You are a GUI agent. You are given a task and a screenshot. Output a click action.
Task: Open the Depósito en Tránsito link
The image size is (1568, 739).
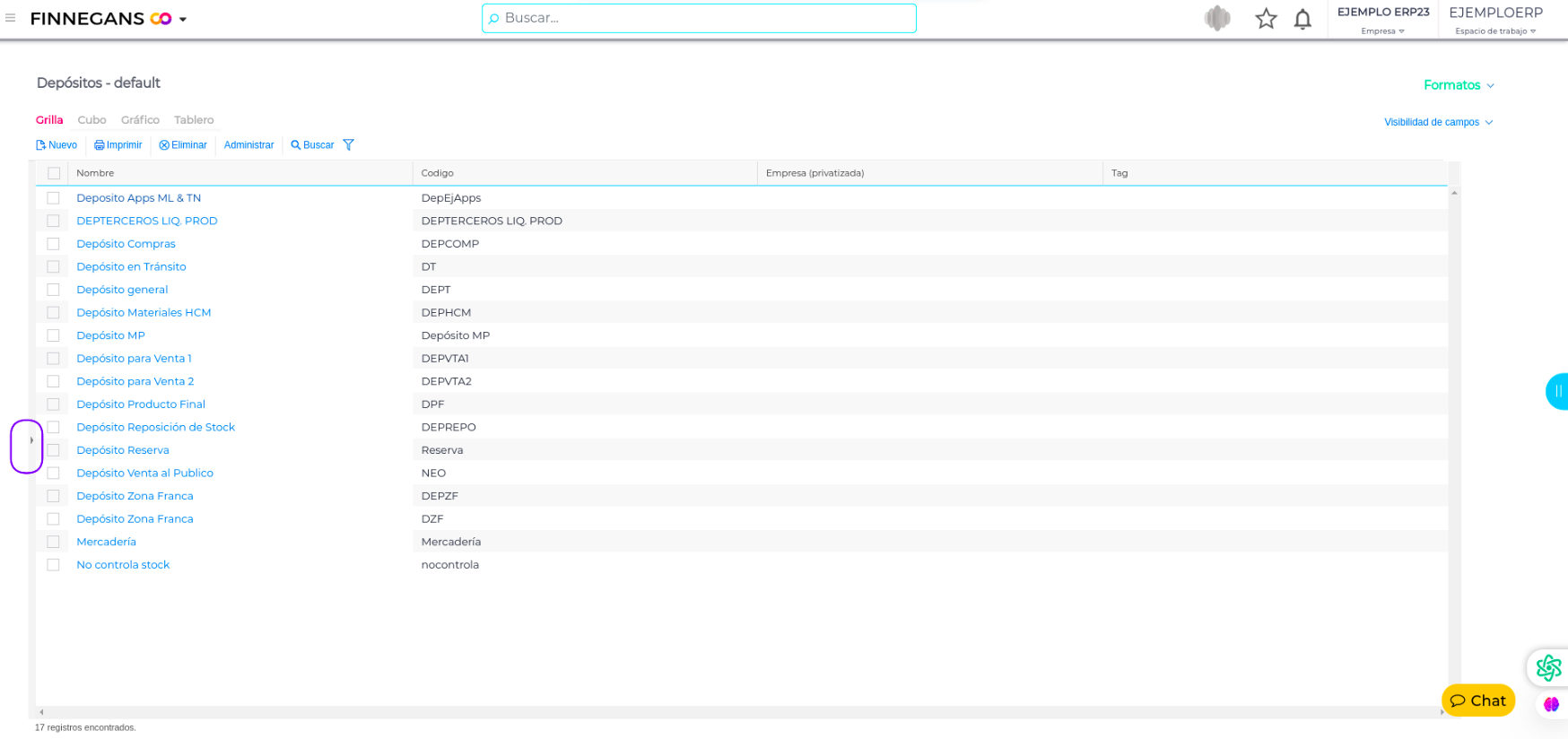132,266
